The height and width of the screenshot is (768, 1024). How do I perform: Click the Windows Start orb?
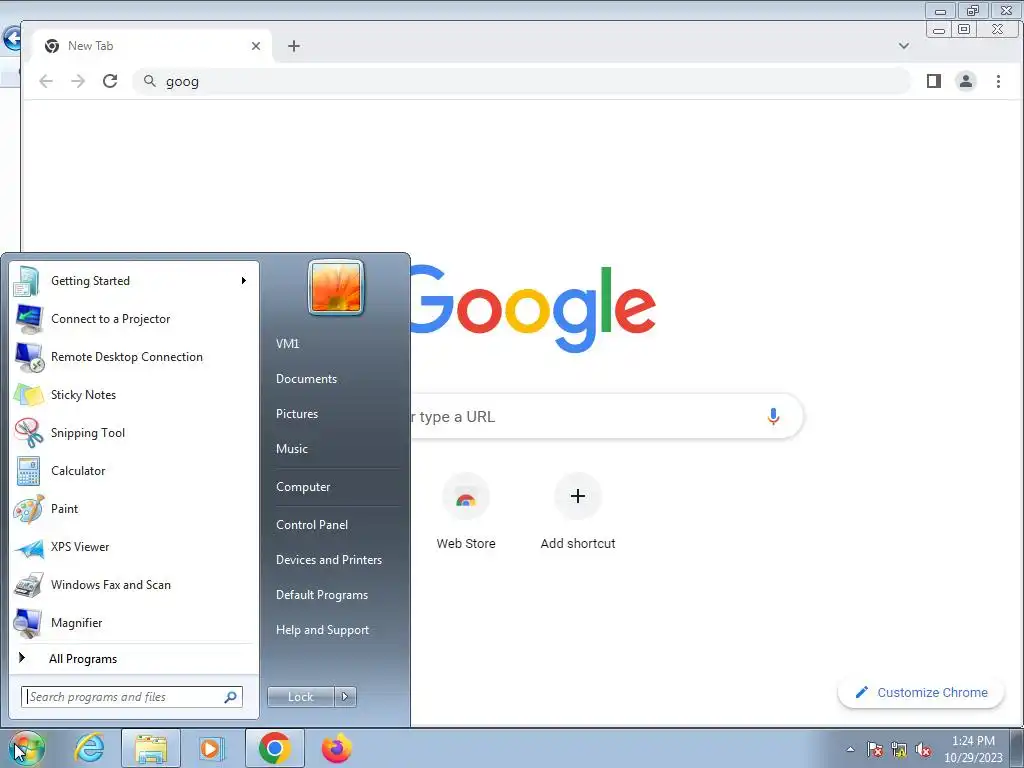click(x=26, y=748)
